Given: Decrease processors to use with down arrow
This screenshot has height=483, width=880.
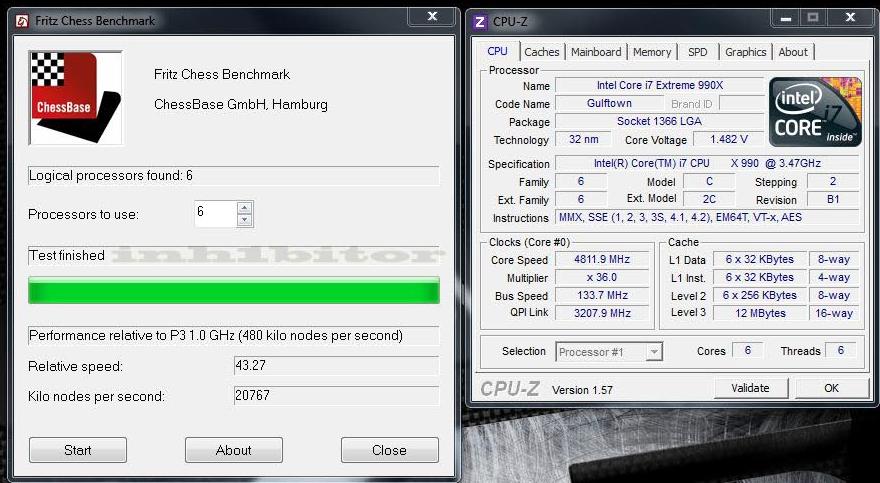Looking at the screenshot, I should (x=244, y=219).
